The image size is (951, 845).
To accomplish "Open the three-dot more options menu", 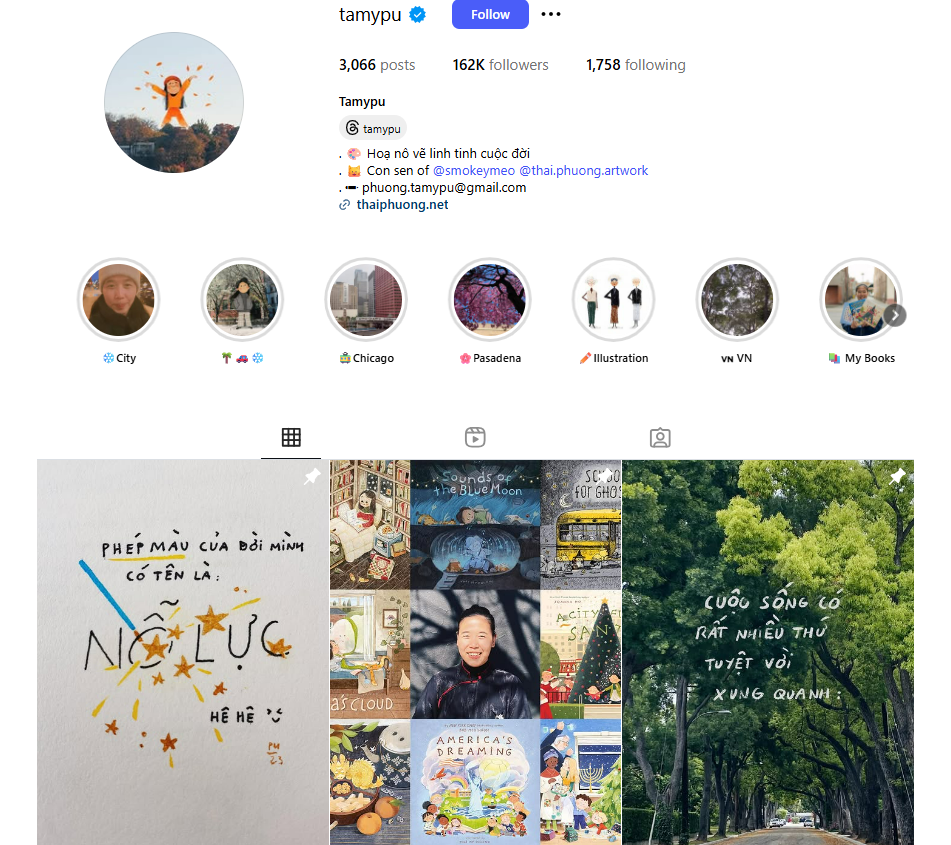I will click(x=550, y=14).
